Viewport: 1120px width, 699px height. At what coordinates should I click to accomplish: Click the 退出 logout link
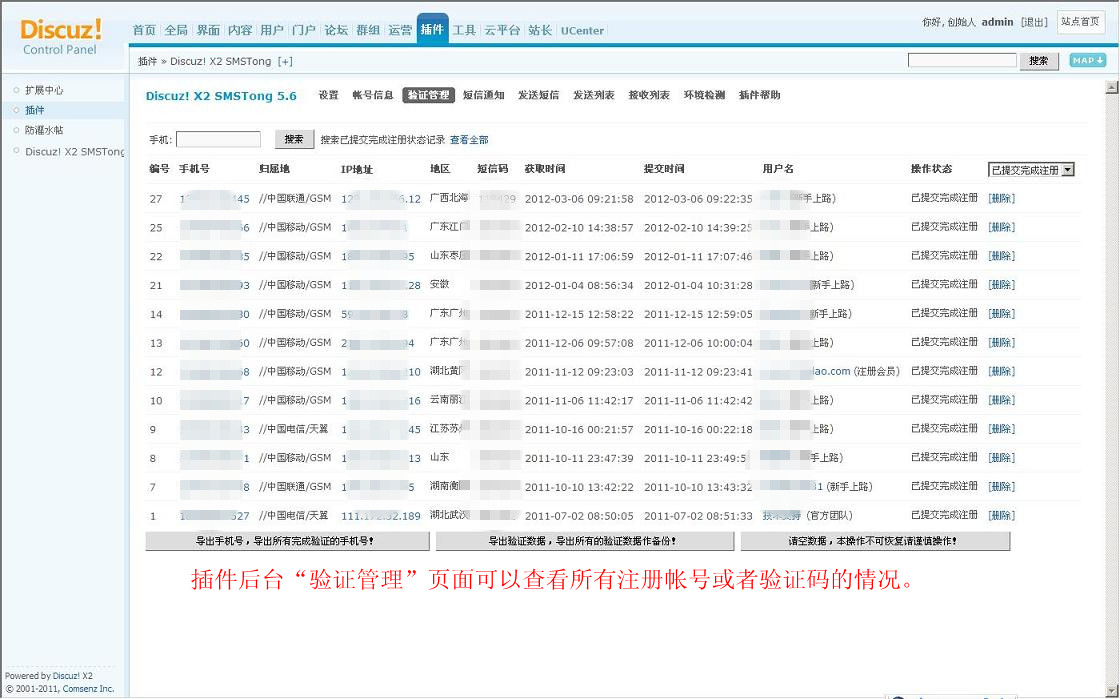click(x=1034, y=22)
